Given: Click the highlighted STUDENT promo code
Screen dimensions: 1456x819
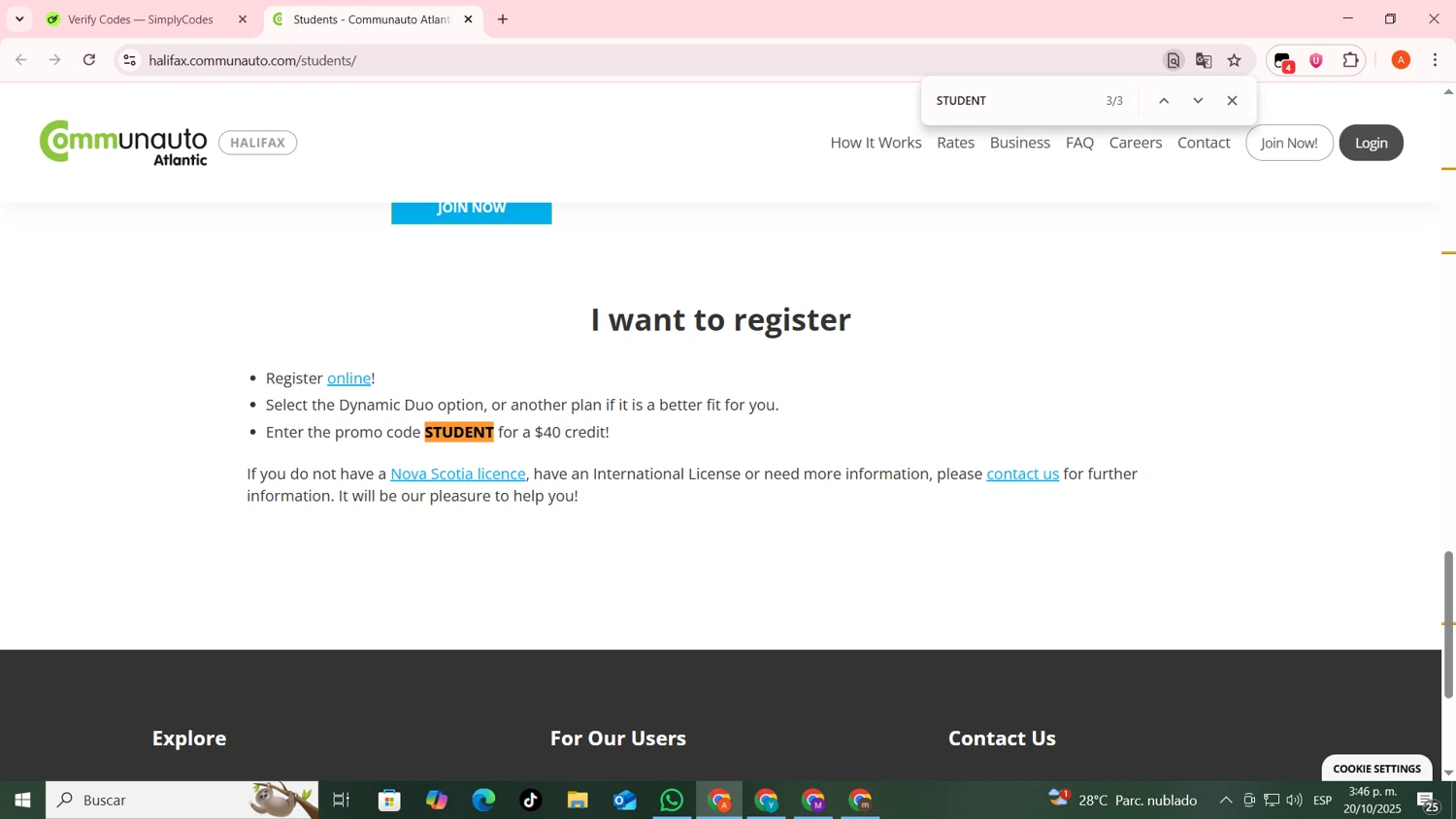Looking at the screenshot, I should tap(459, 432).
